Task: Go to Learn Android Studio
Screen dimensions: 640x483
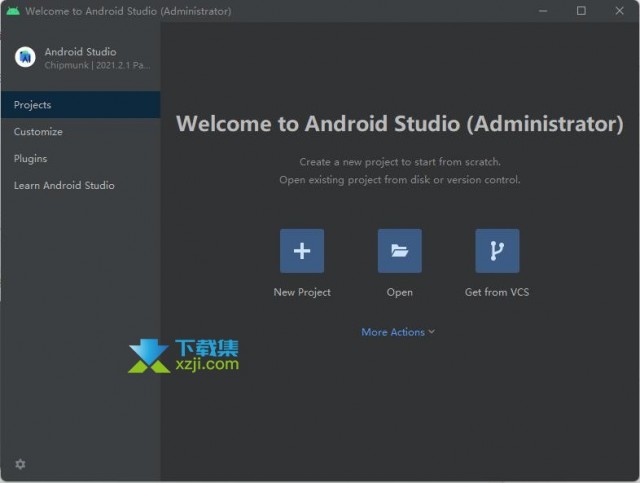Action: pos(80,185)
